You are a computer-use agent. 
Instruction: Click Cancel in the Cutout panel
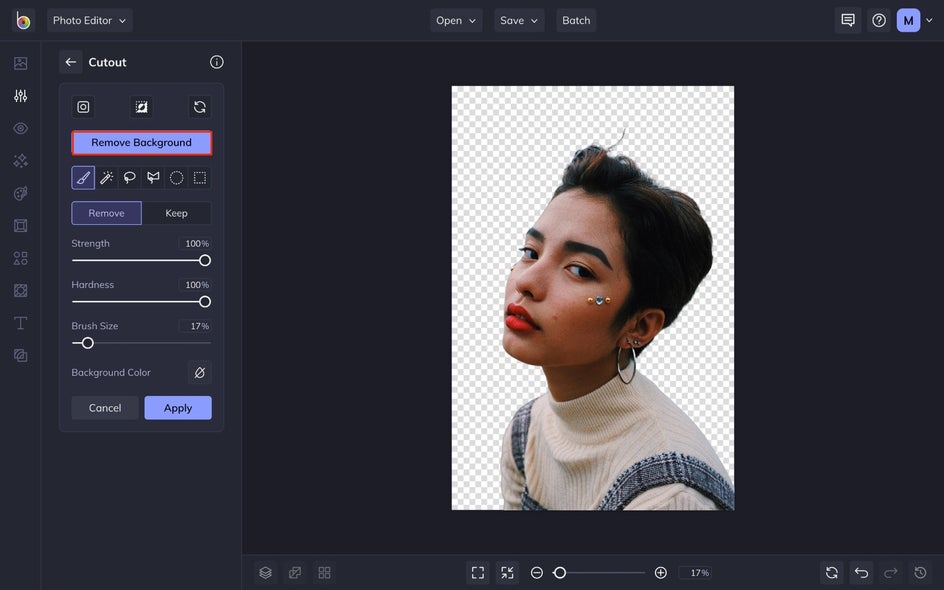pos(105,408)
